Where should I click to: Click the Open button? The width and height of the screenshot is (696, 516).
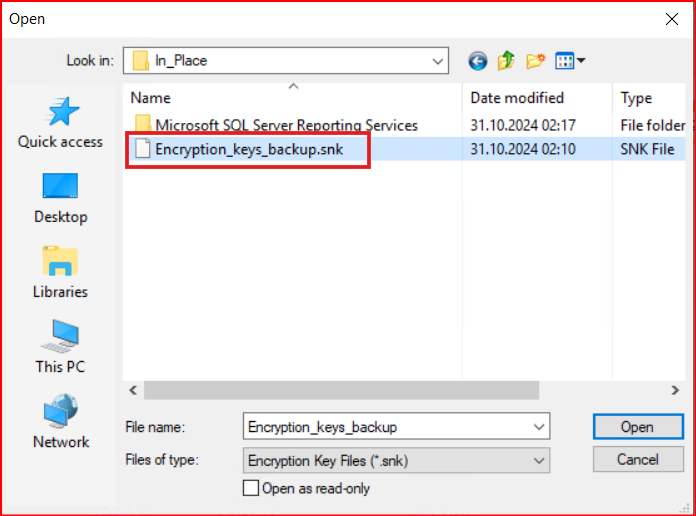coord(637,427)
